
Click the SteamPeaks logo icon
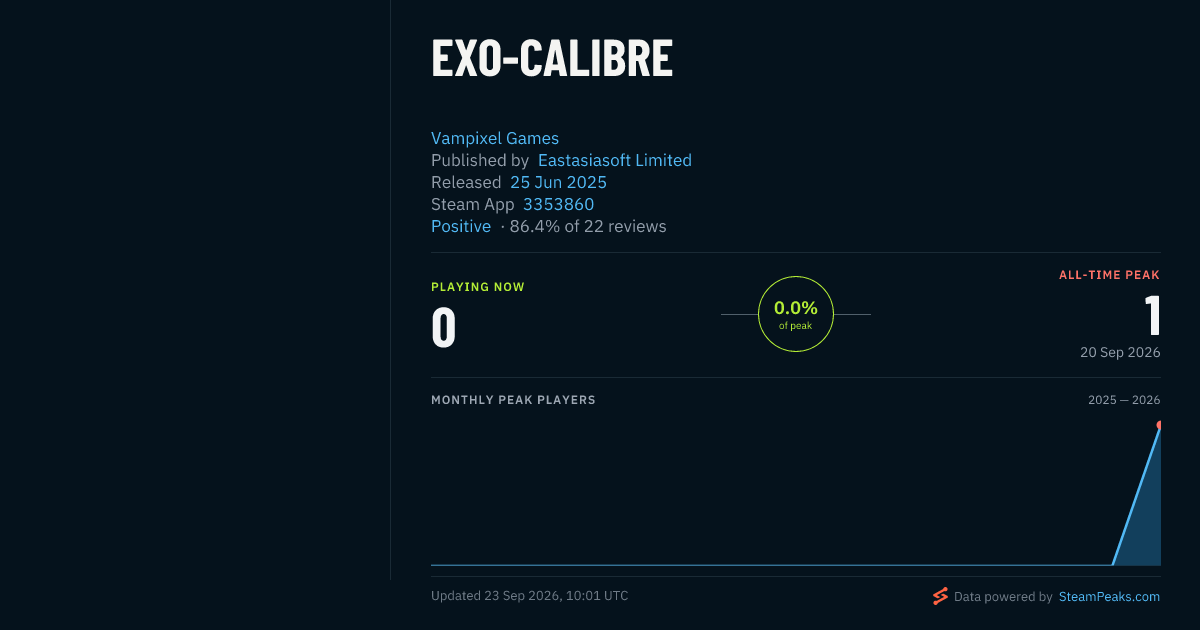click(x=940, y=596)
